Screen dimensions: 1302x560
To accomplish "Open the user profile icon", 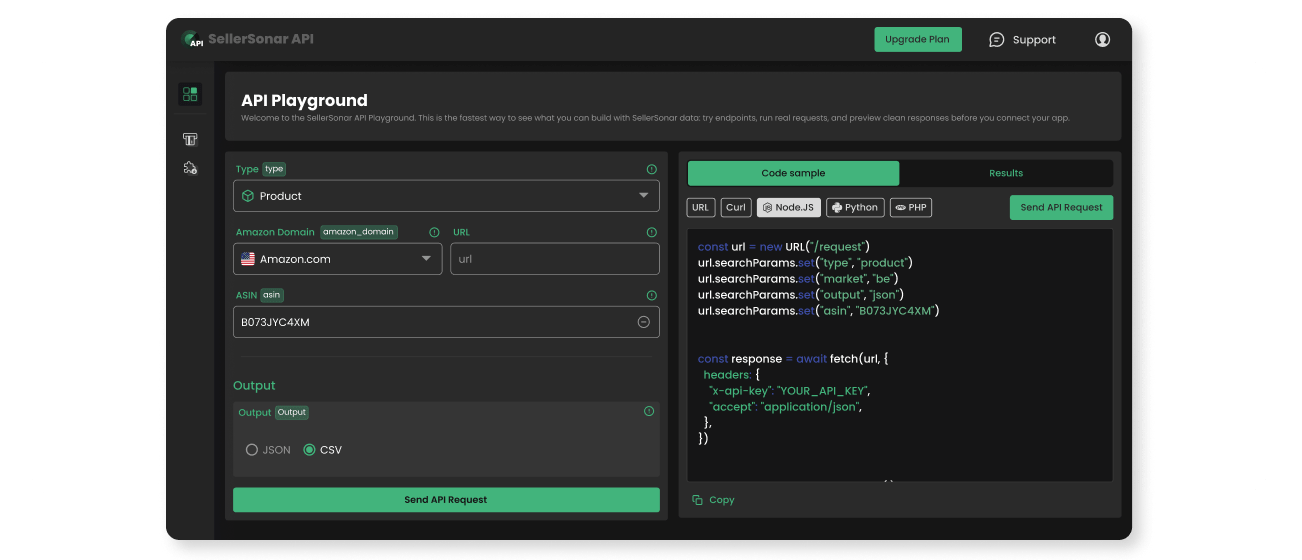I will tap(1102, 40).
